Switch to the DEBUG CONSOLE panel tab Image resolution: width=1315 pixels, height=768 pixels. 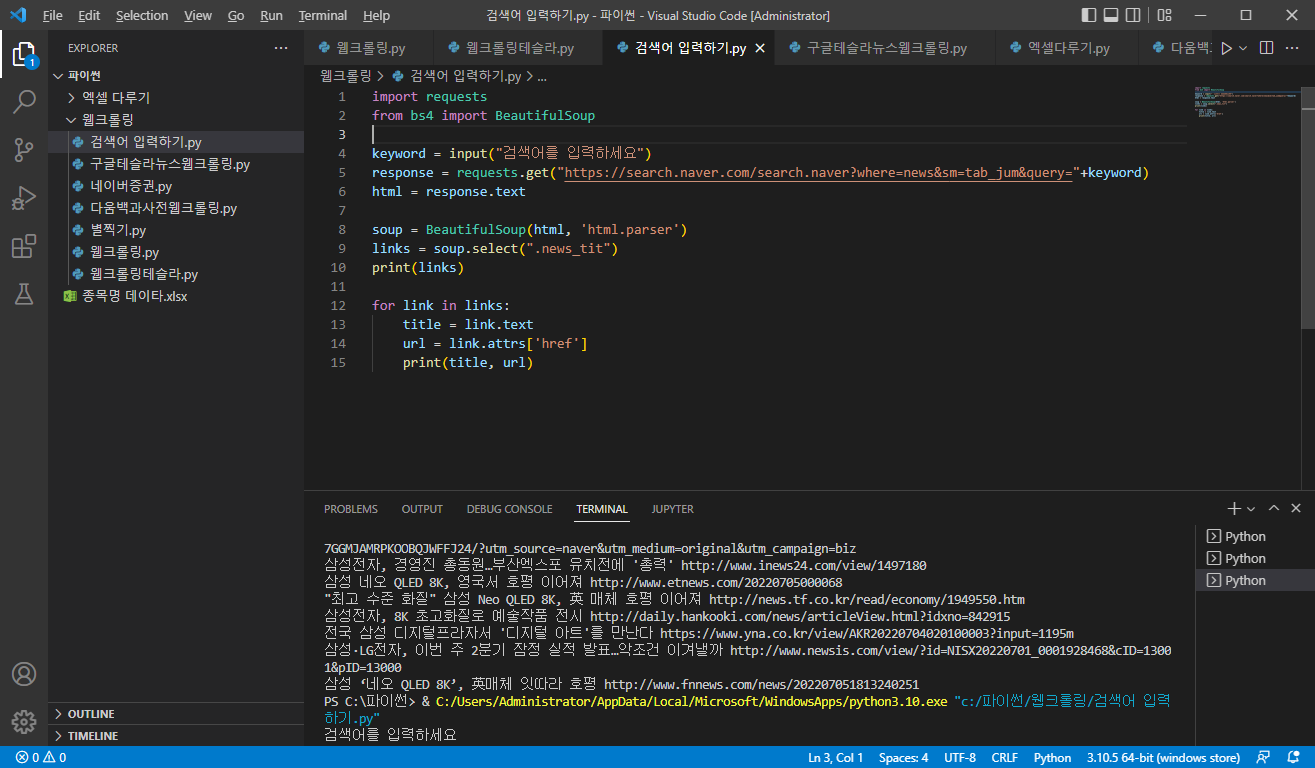[509, 509]
